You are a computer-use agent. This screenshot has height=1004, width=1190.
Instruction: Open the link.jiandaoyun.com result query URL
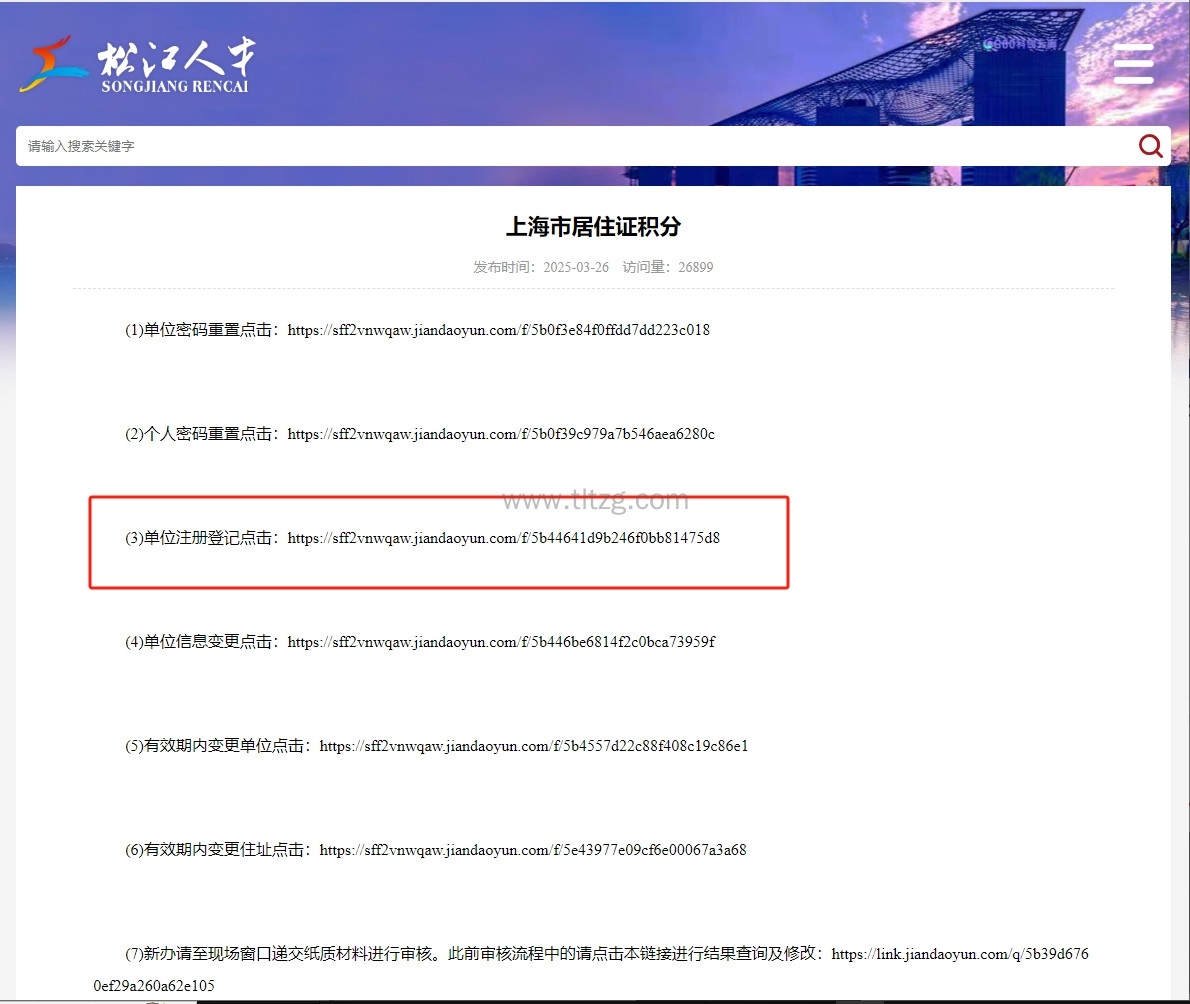point(959,954)
